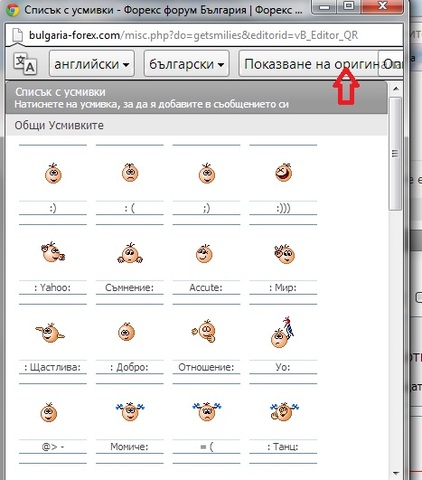Insert the sad :( smiley
The width and height of the screenshot is (422, 480).
[130, 173]
